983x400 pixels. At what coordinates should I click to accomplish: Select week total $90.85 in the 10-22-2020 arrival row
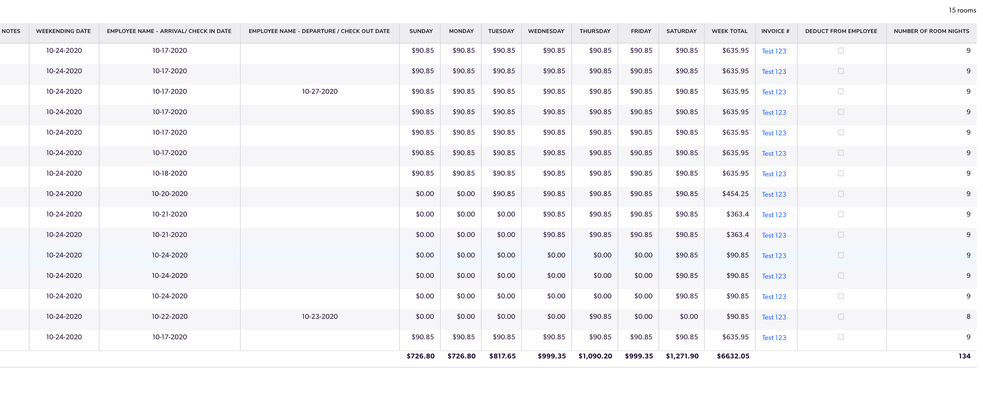[x=737, y=317]
